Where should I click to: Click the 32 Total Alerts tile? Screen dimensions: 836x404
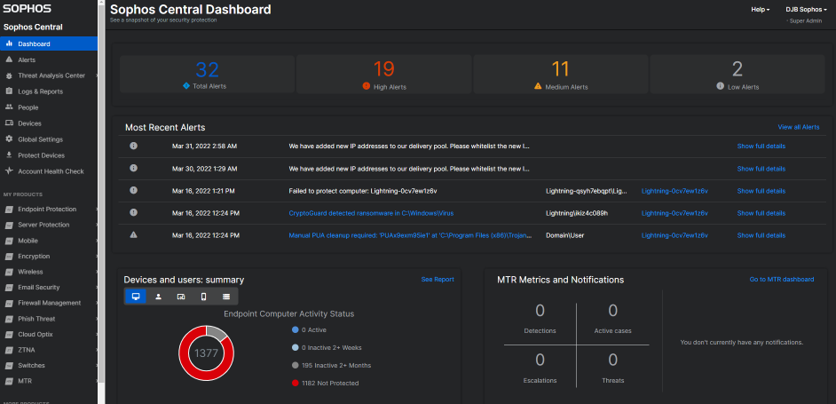(207, 74)
